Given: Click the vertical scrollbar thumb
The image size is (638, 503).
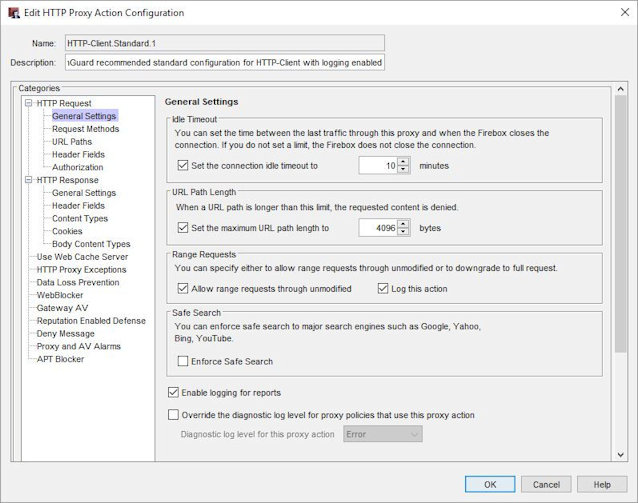Looking at the screenshot, I should click(621, 224).
